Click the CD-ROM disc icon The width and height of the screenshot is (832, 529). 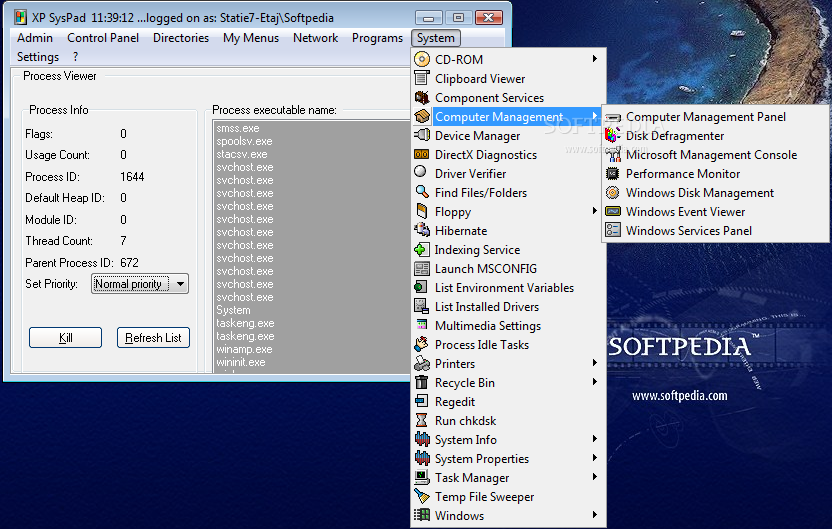pyautogui.click(x=422, y=59)
